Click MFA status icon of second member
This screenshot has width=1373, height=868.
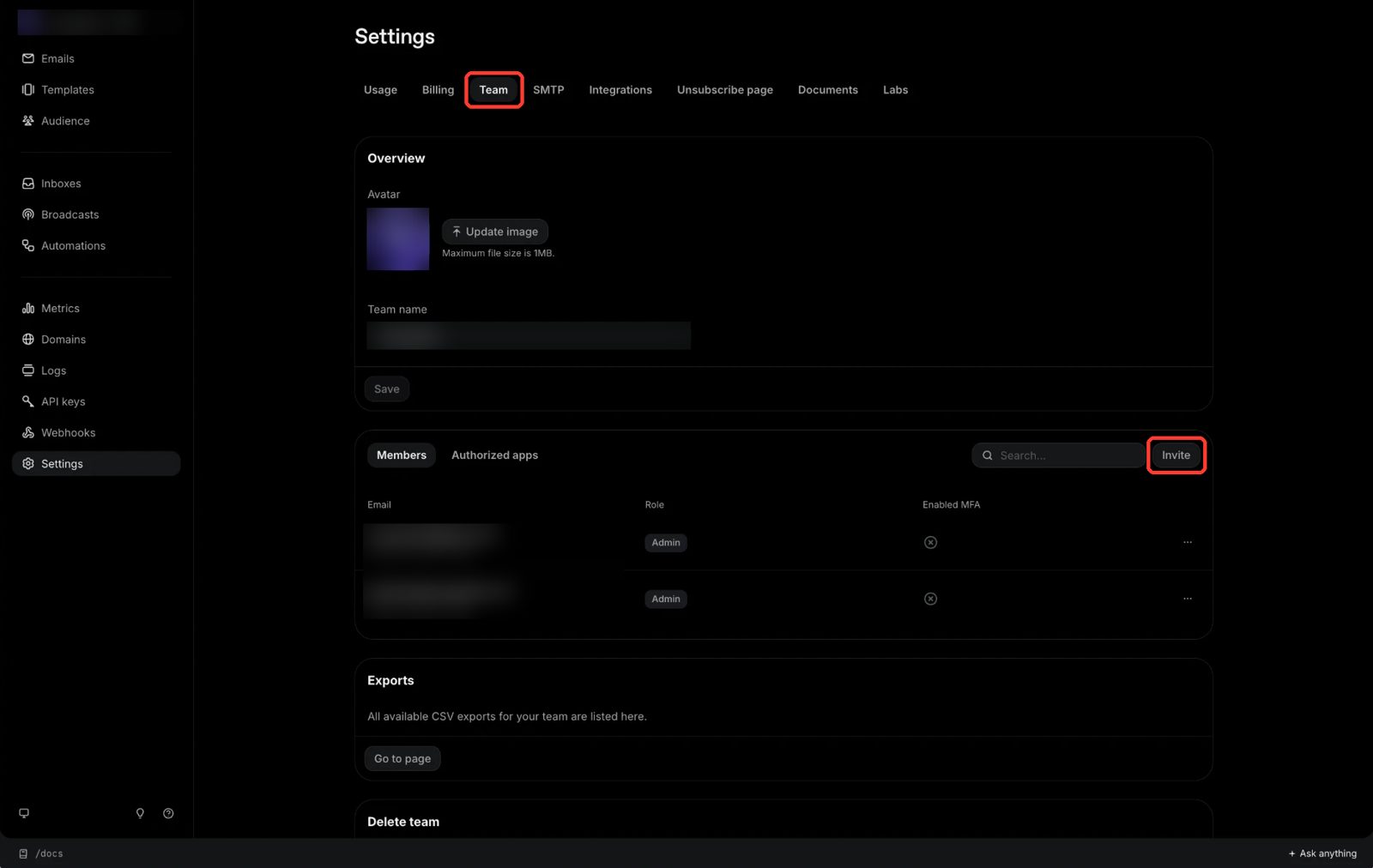930,599
